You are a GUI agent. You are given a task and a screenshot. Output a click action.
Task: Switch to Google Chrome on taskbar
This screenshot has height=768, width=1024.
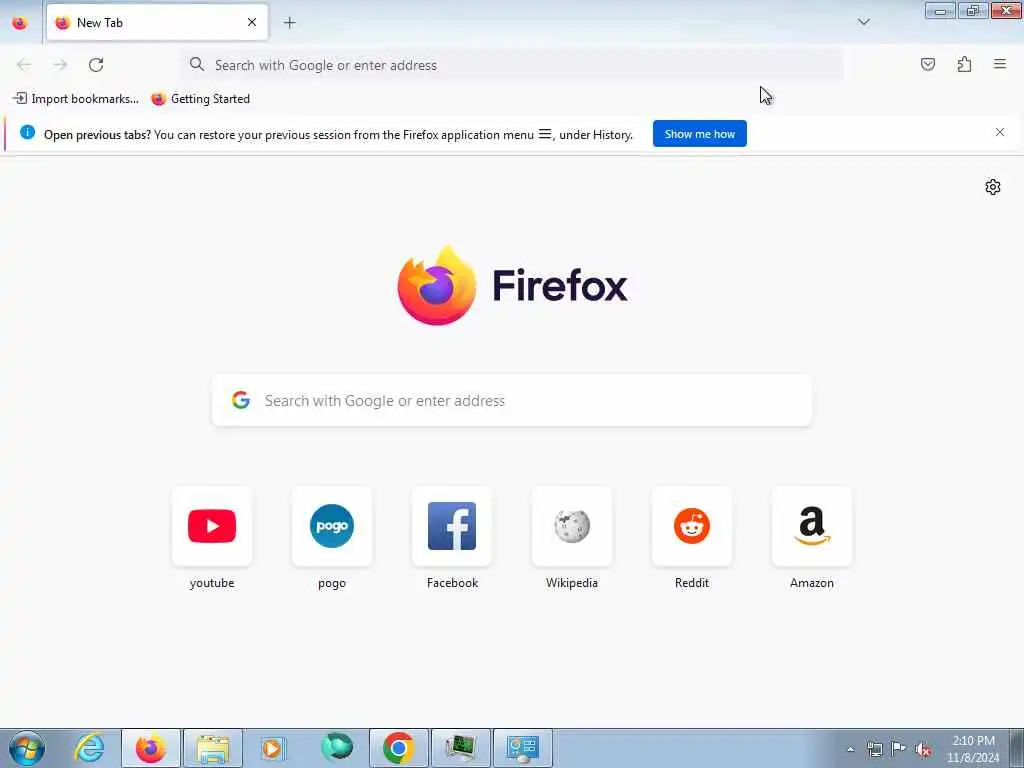[x=399, y=748]
